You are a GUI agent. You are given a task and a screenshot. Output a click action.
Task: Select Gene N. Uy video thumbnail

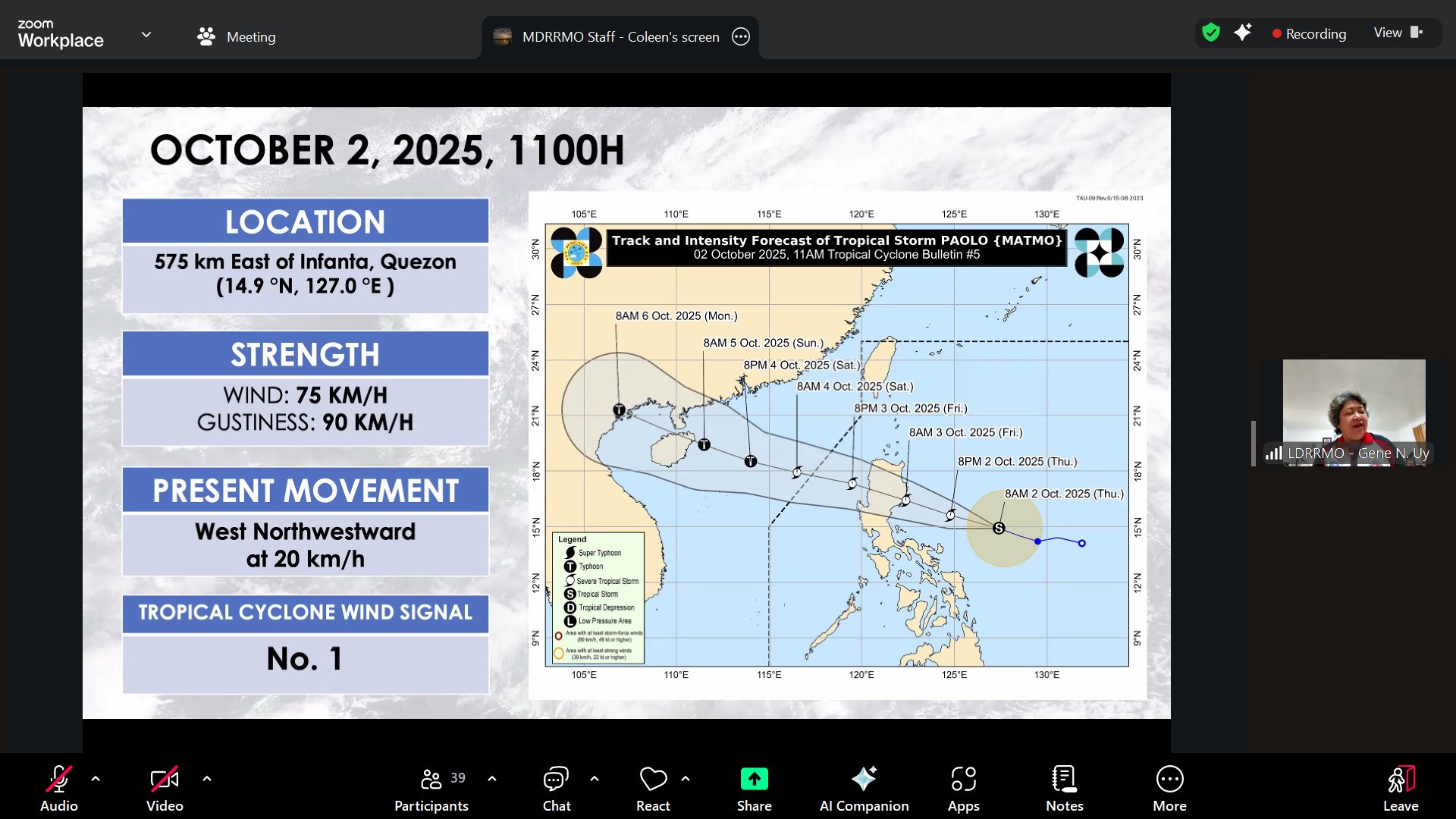[x=1354, y=412]
